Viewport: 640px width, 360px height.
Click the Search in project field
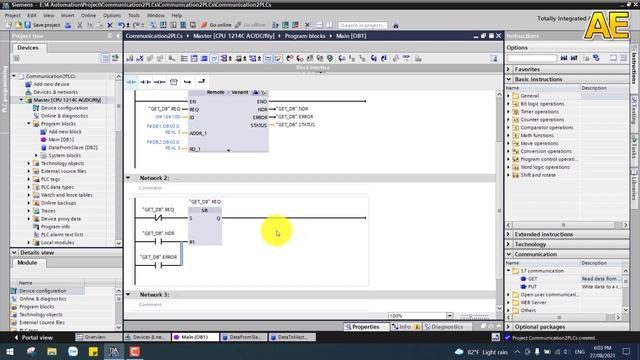click(362, 25)
